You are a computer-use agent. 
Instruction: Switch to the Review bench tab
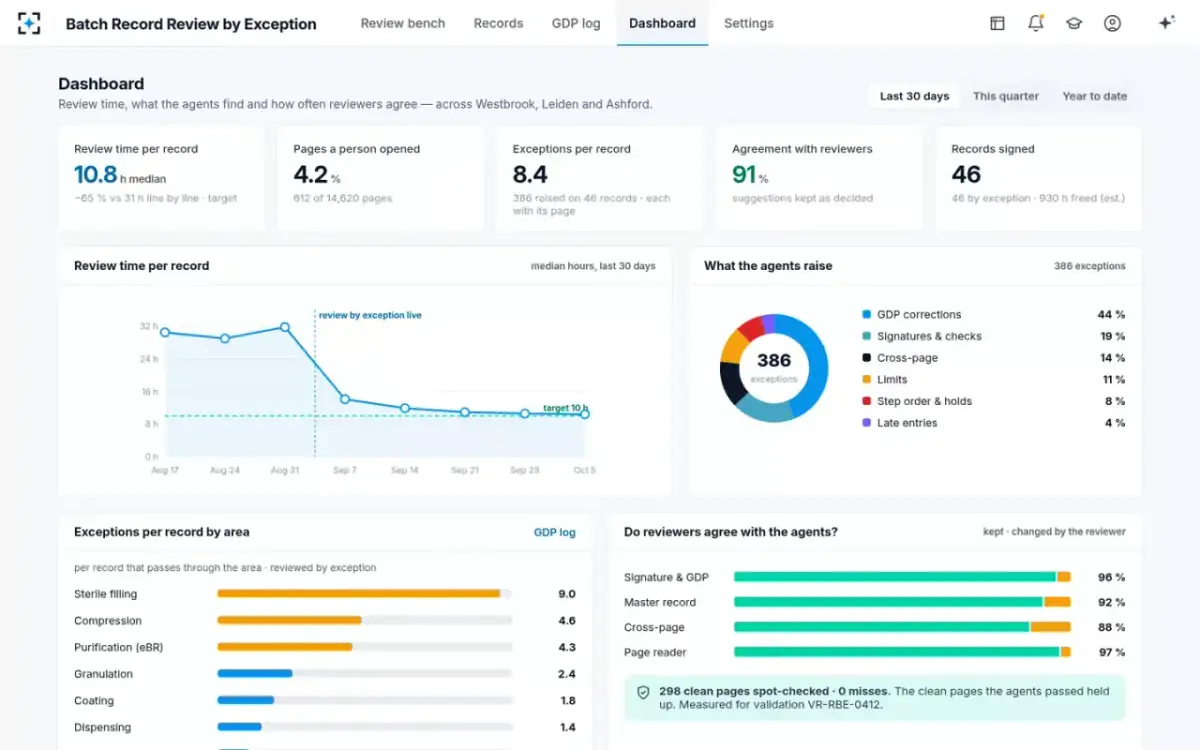point(403,23)
